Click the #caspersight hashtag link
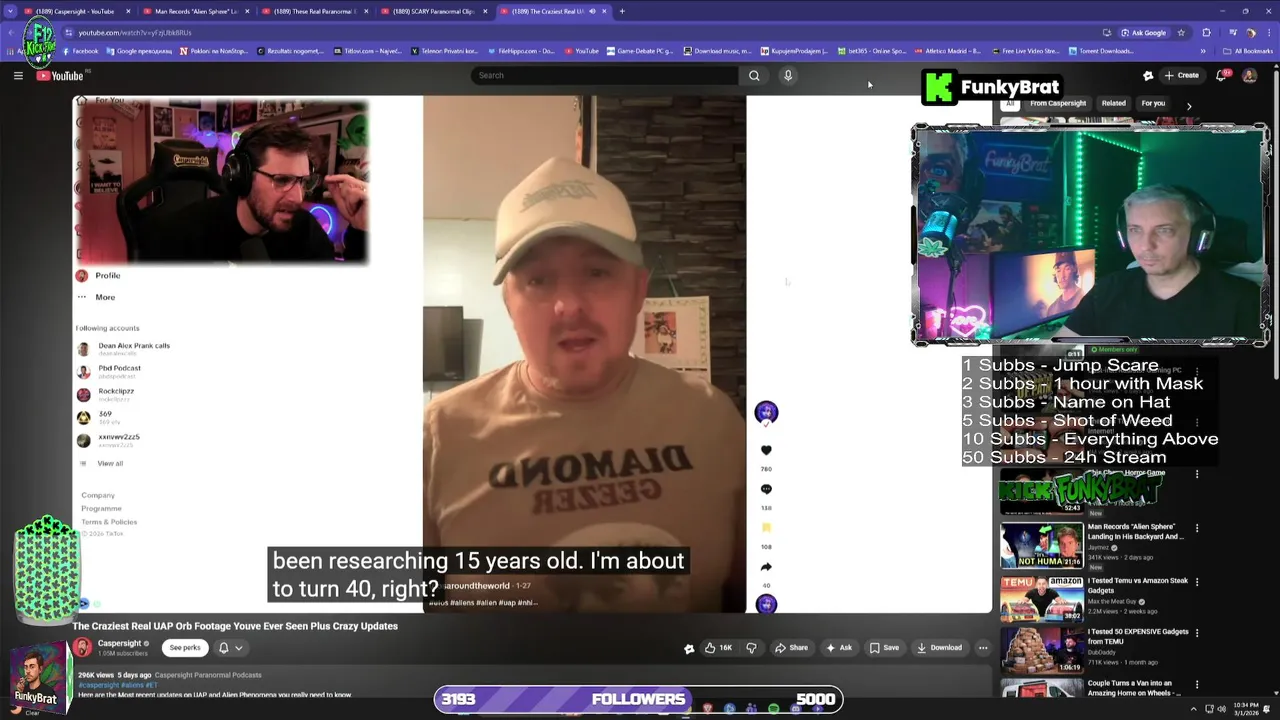This screenshot has height=720, width=1280. pos(100,685)
